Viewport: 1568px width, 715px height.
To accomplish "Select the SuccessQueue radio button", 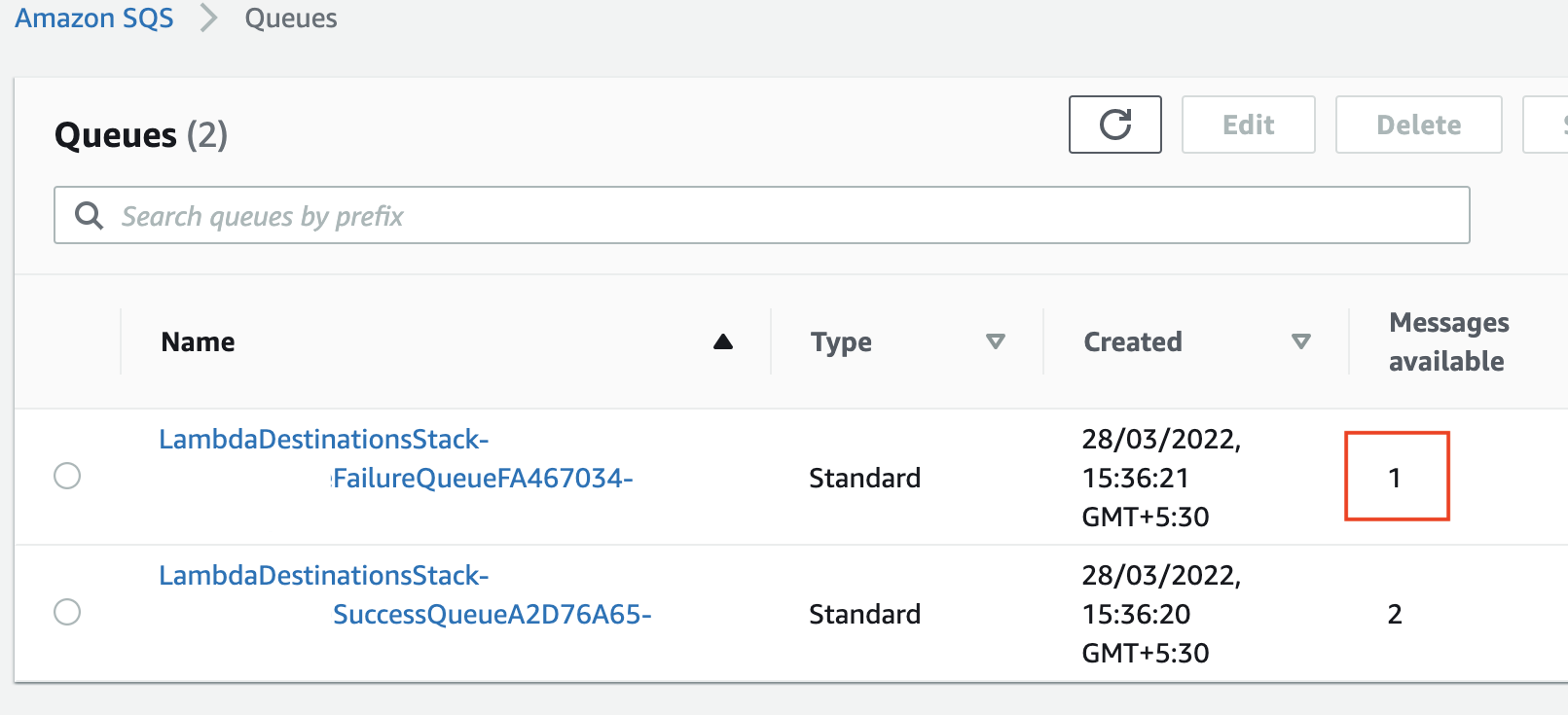I will coord(67,612).
